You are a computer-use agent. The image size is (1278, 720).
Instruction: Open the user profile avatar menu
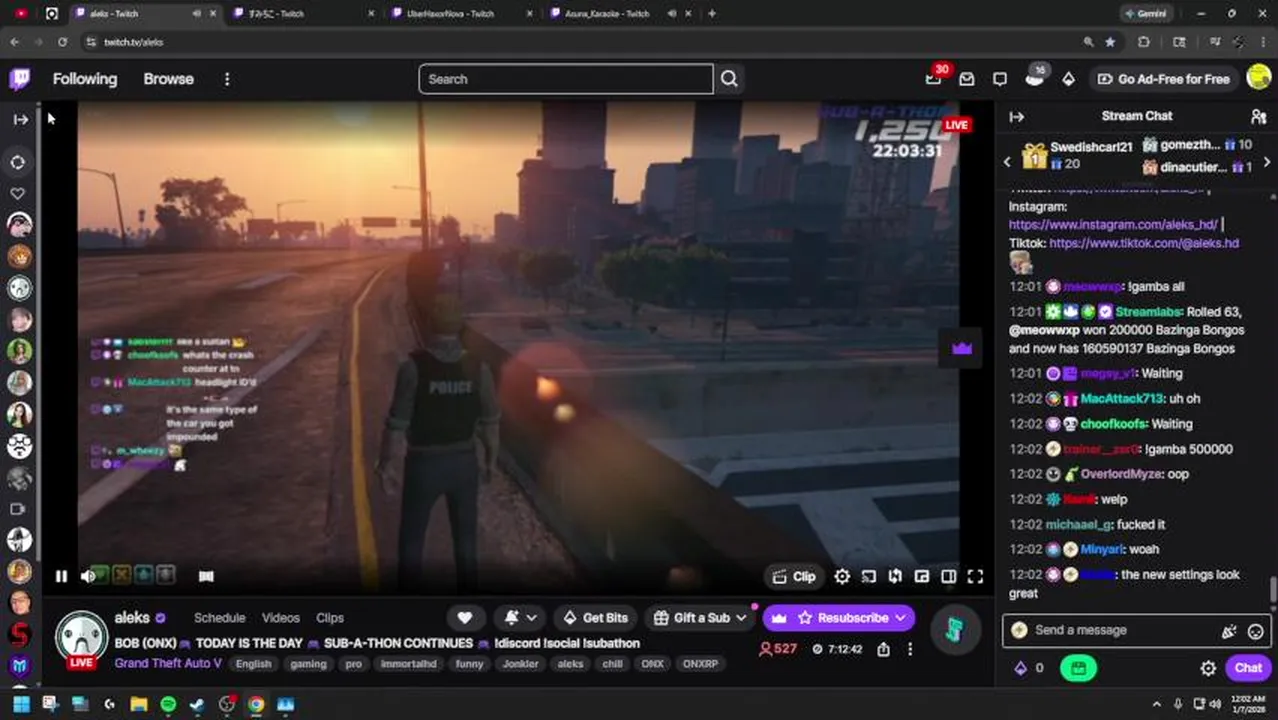[1259, 79]
